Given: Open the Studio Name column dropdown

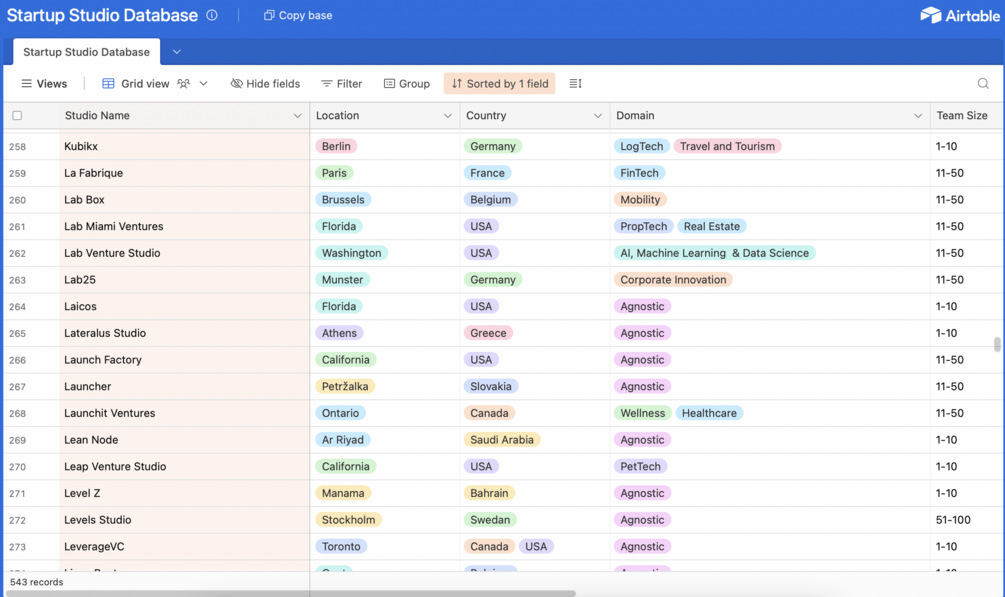Looking at the screenshot, I should (297, 115).
